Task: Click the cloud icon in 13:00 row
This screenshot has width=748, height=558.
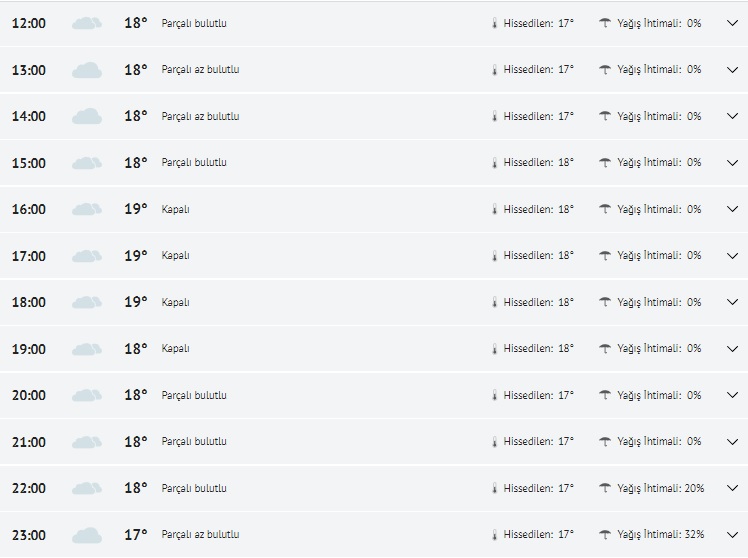Action: (87, 70)
